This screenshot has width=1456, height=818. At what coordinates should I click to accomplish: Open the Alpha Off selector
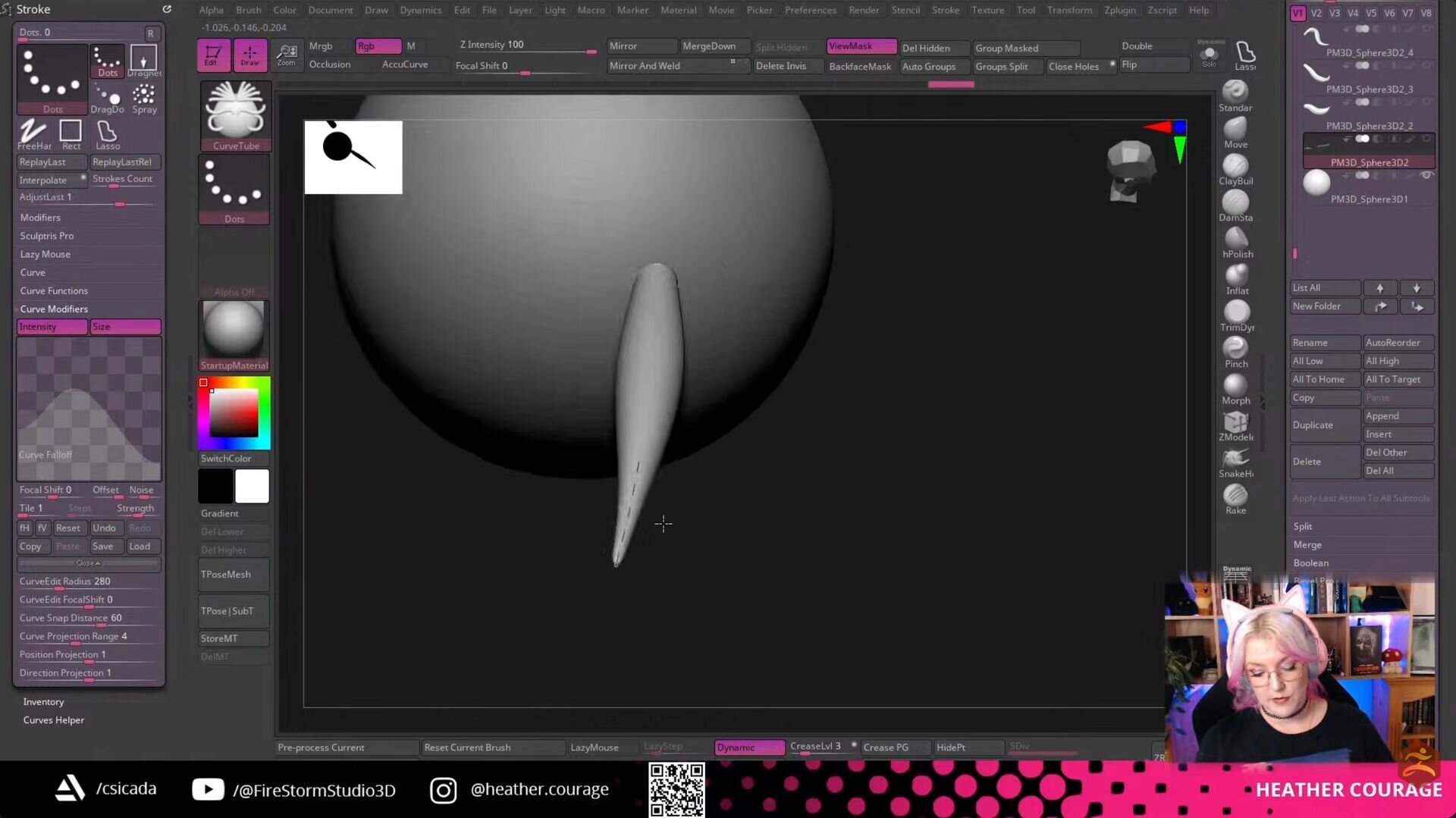pyautogui.click(x=234, y=262)
